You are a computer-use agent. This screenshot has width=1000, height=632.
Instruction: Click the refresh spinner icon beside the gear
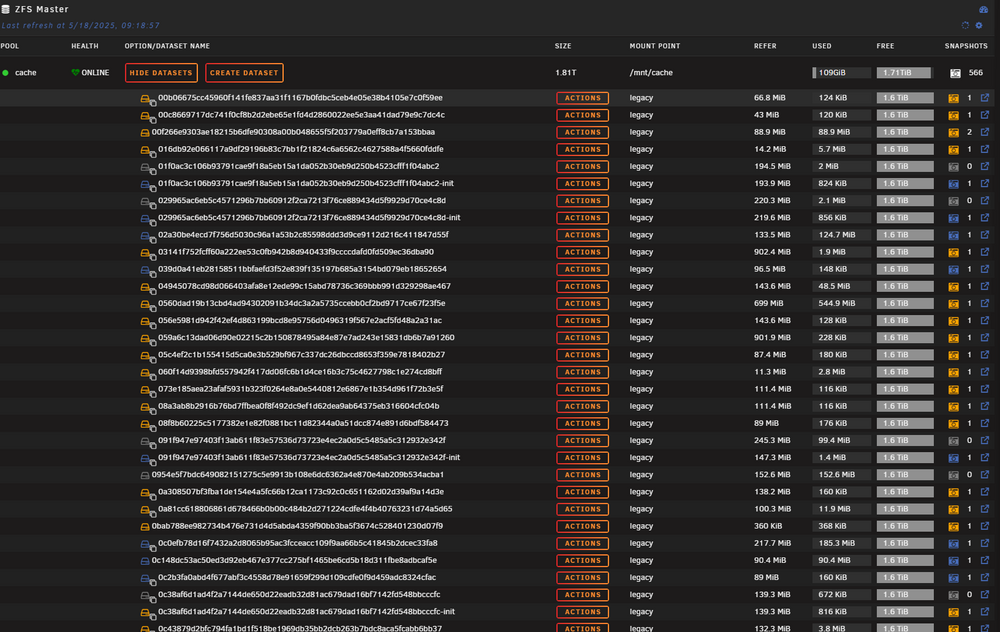point(965,26)
